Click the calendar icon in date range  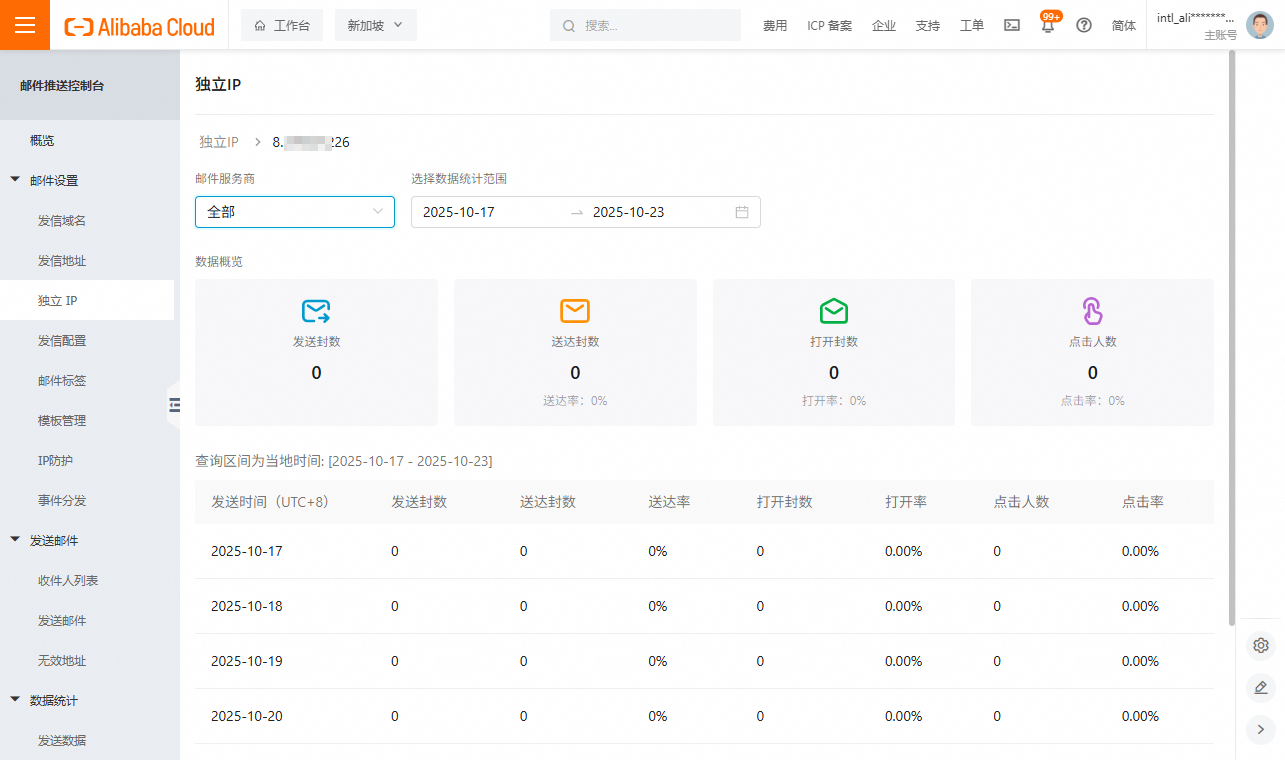[x=742, y=212]
